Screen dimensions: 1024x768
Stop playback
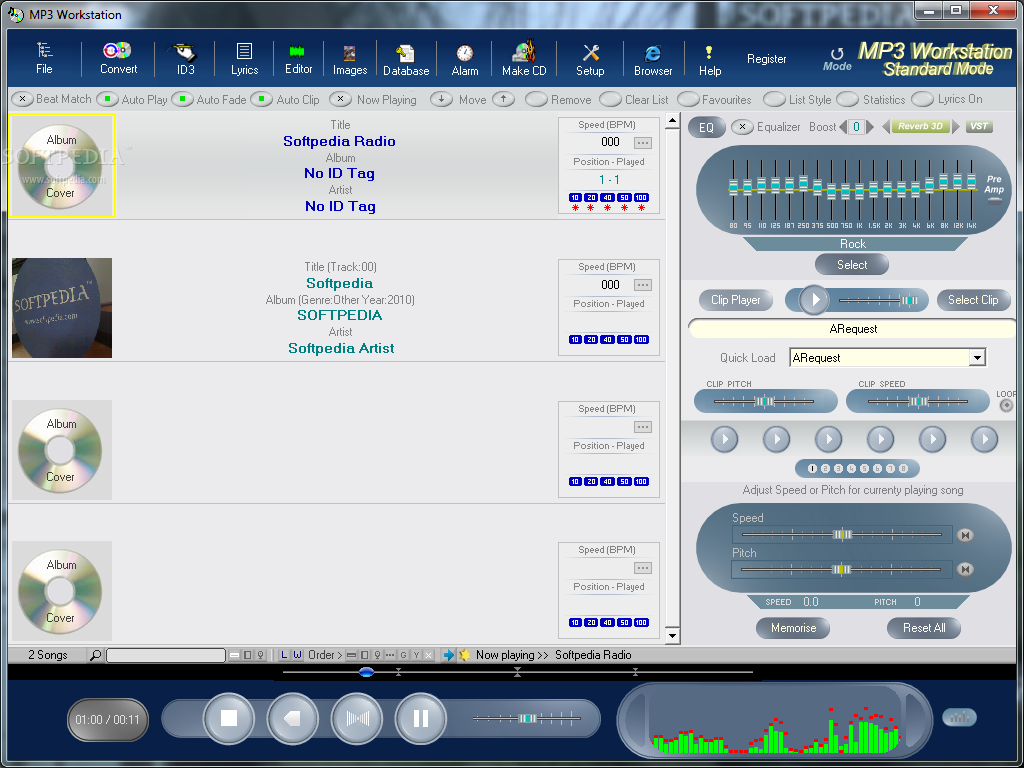[229, 718]
